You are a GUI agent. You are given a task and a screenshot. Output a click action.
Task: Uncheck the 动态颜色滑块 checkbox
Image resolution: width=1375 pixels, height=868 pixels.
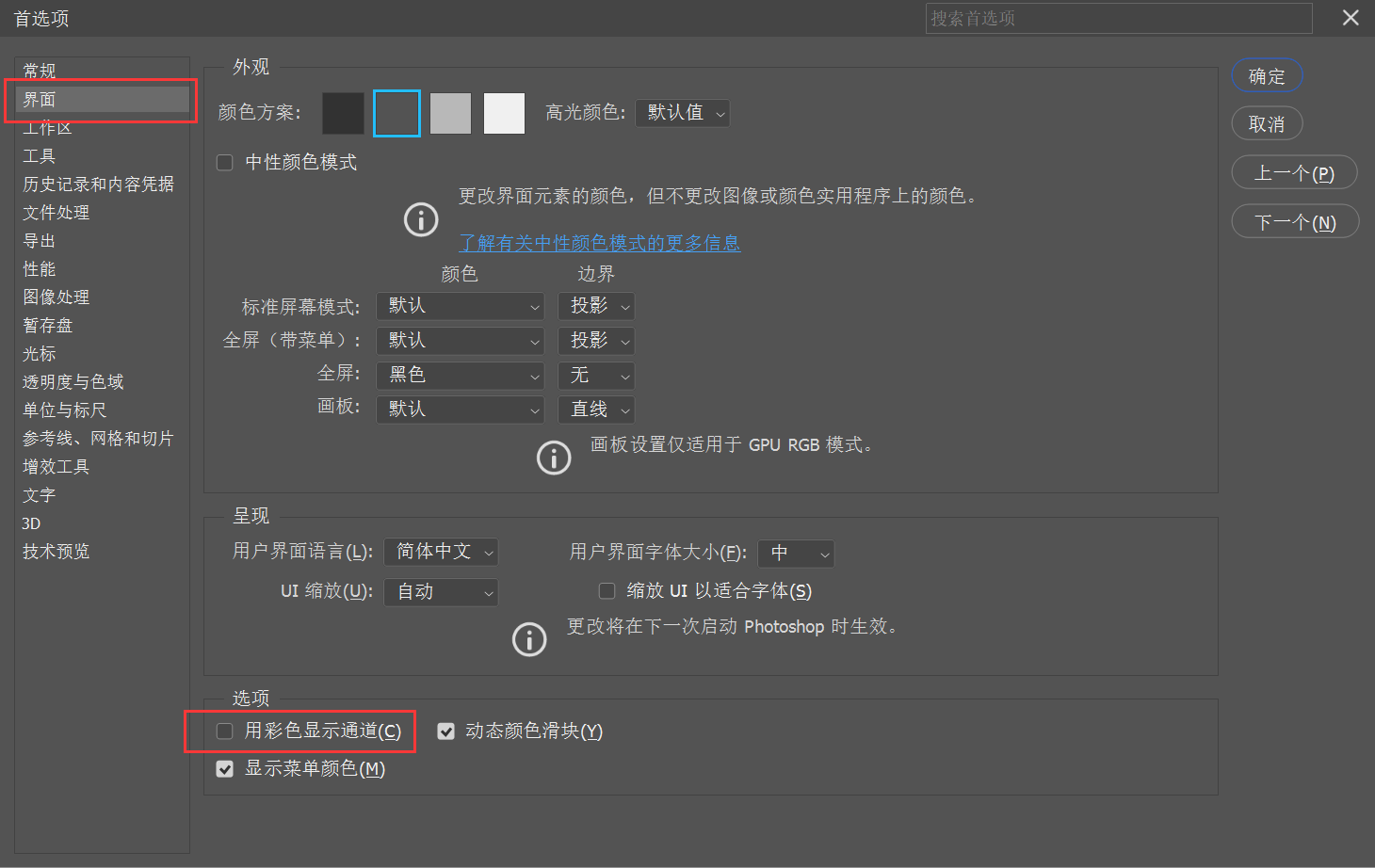(x=446, y=731)
